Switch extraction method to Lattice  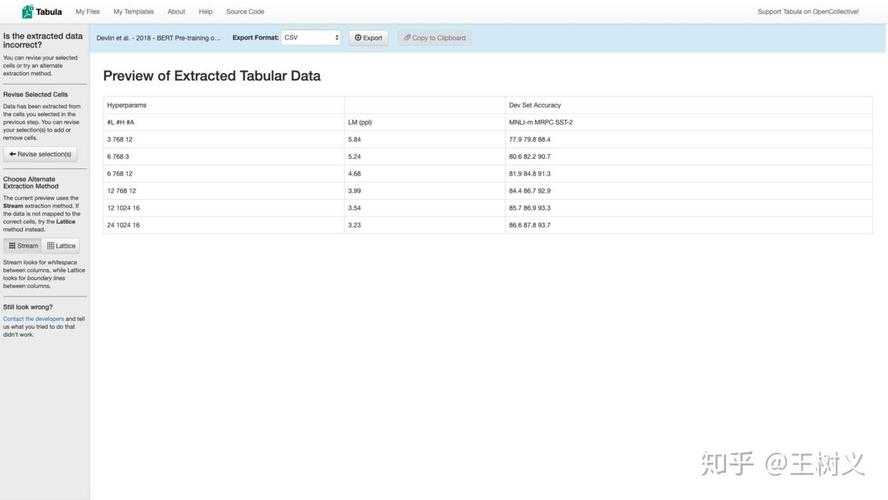click(x=61, y=245)
